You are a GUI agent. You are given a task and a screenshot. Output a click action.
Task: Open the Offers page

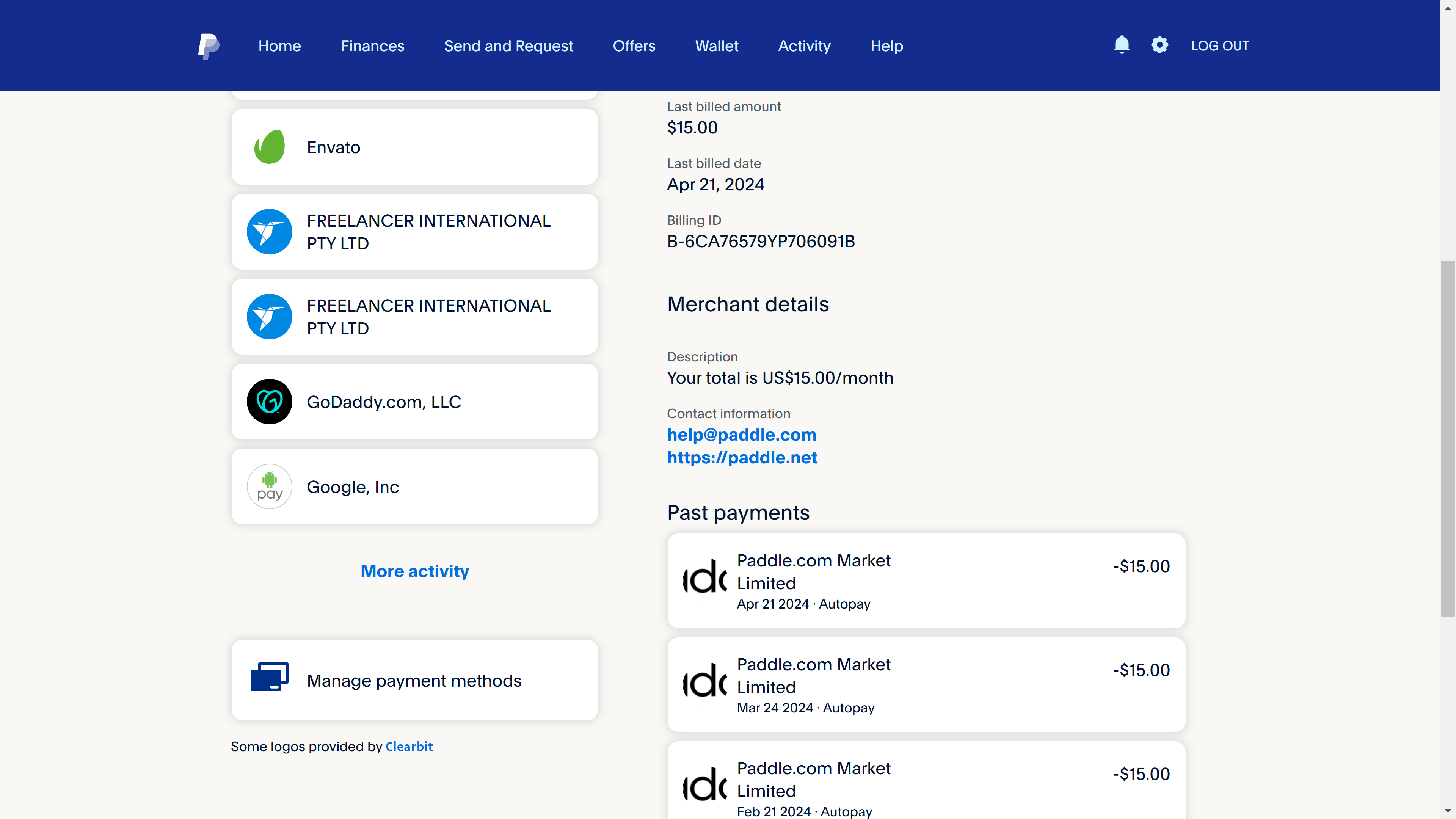(x=634, y=46)
